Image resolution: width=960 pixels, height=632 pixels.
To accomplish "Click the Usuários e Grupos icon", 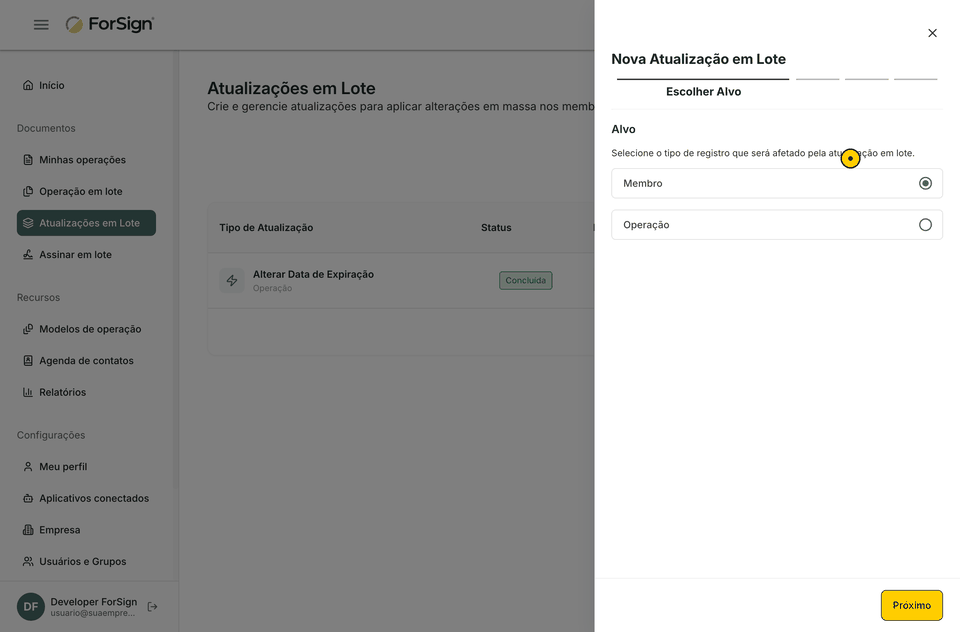I will (x=28, y=562).
